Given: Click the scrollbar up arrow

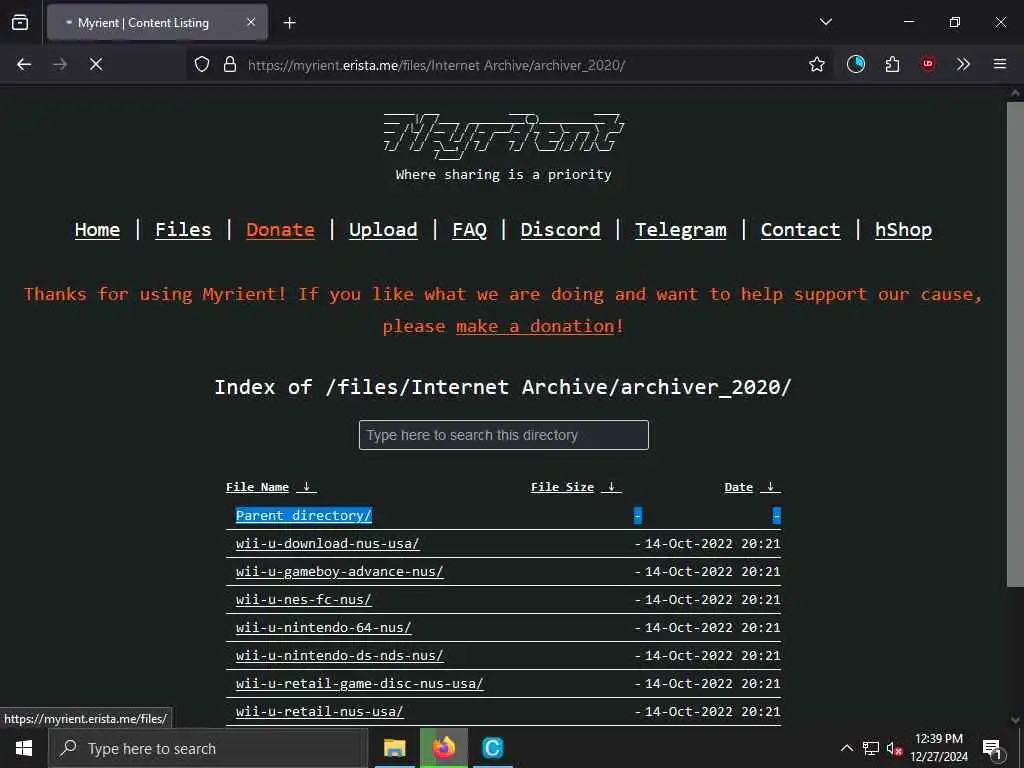Looking at the screenshot, I should coord(1015,93).
